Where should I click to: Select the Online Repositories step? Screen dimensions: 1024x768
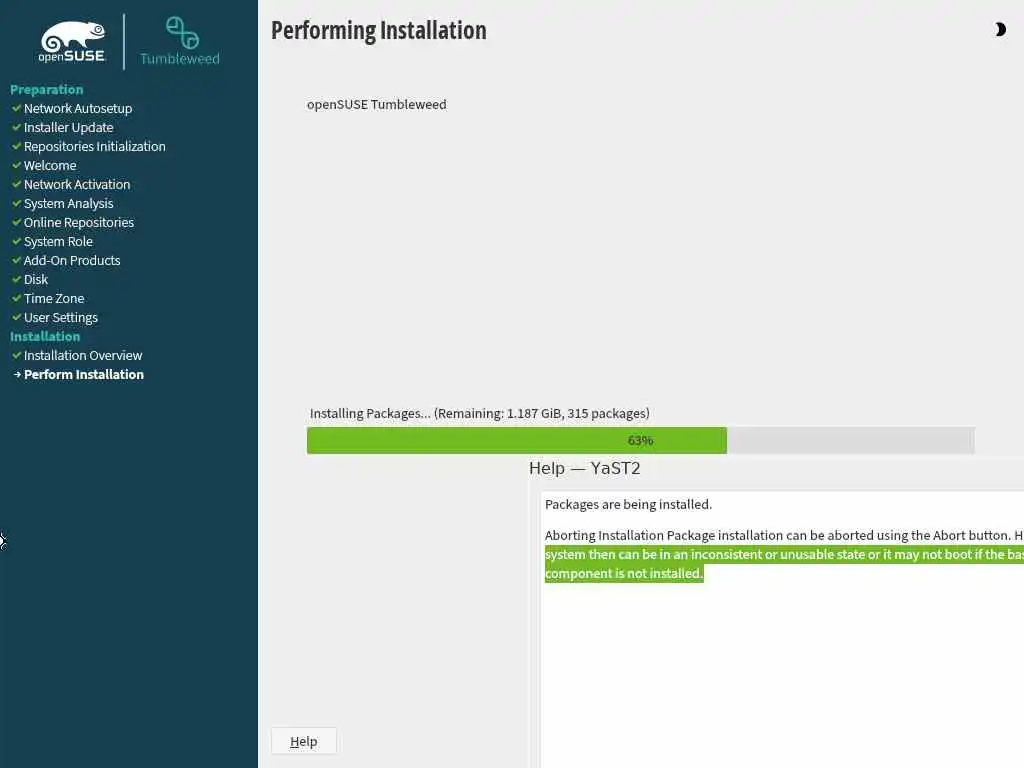tap(79, 222)
